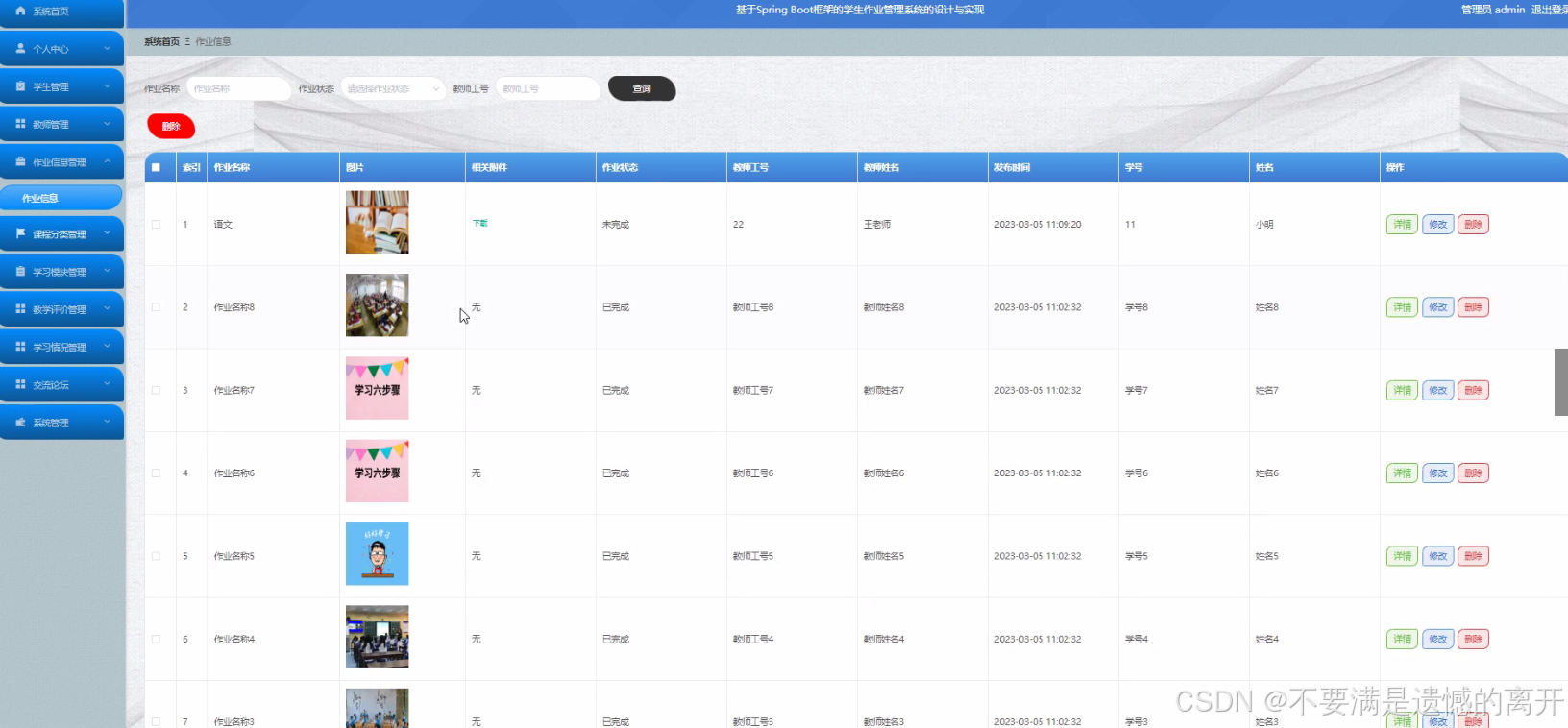Click 修改 for the 作业名称8 row
The image size is (1568, 728).
tap(1438, 307)
